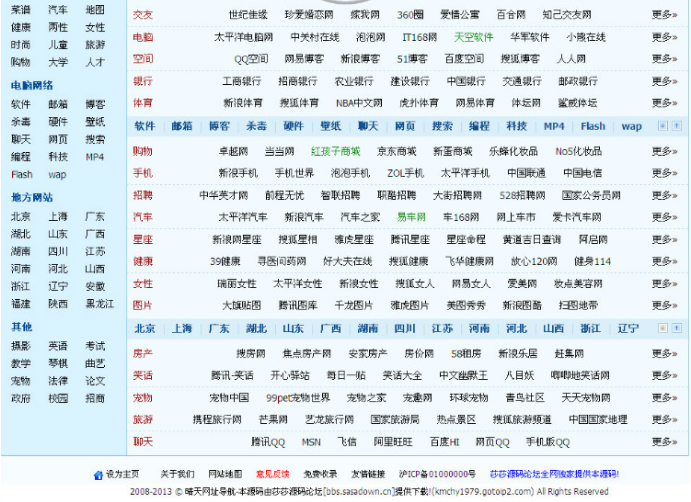Click the 电脑网络 sidebar heading
This screenshot has width=691, height=502.
(x=32, y=86)
